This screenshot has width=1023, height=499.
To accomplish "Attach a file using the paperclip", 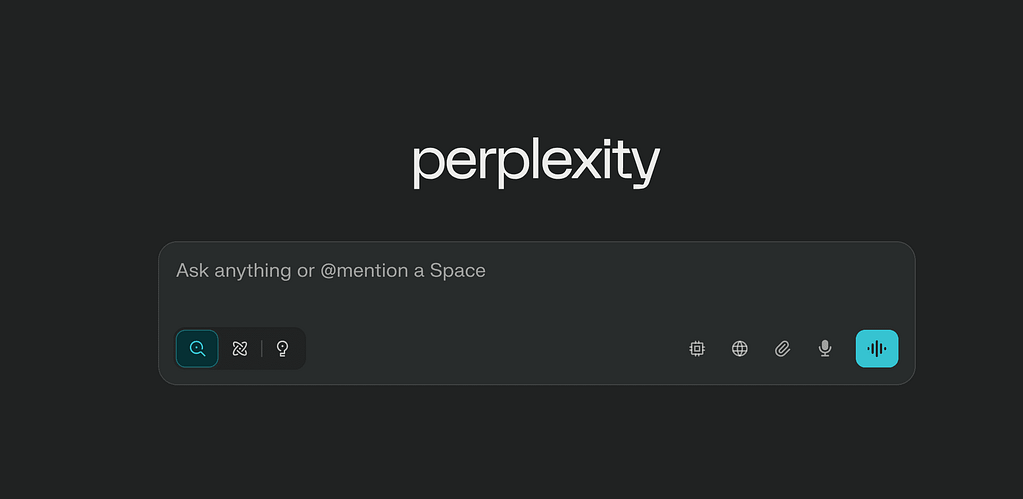I will tap(783, 349).
